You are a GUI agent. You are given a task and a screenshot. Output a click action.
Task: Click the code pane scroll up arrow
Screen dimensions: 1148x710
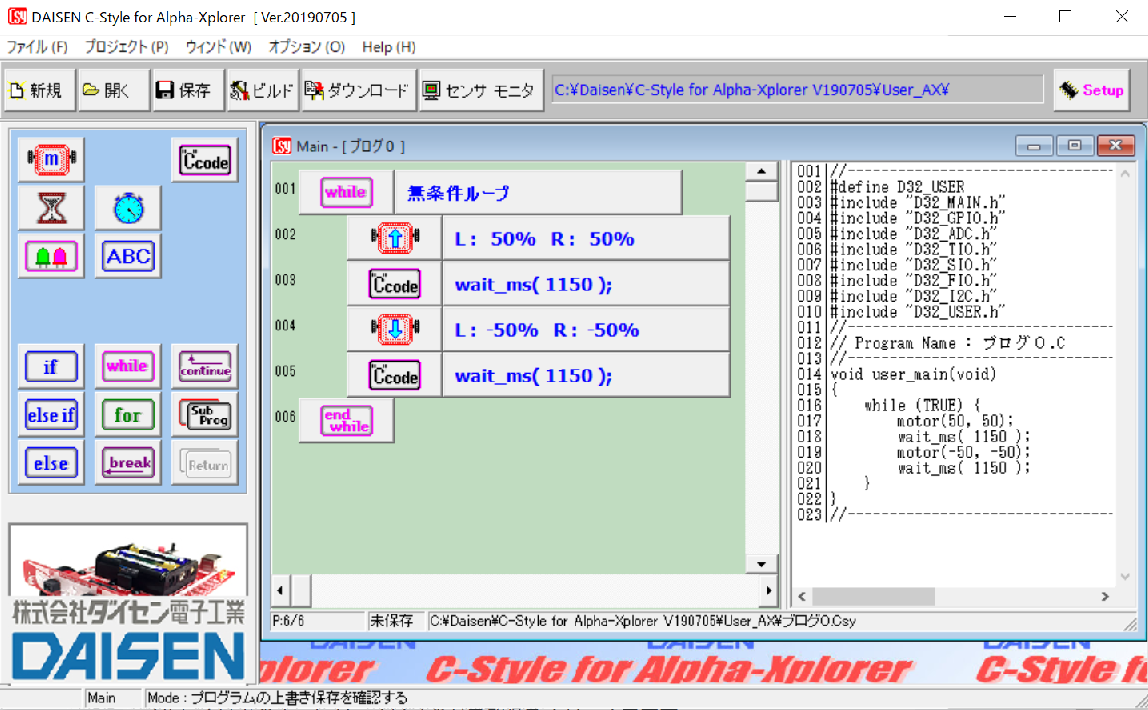pyautogui.click(x=1125, y=174)
